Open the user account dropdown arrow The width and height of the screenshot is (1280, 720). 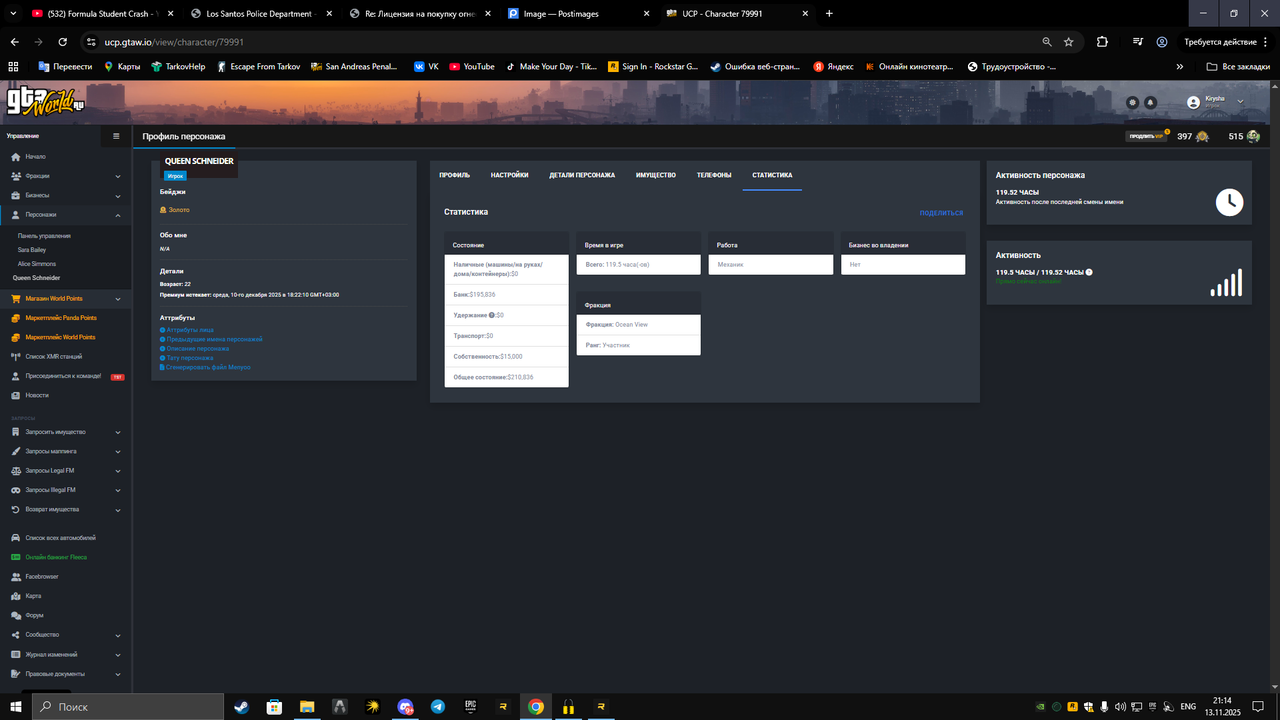1241,102
